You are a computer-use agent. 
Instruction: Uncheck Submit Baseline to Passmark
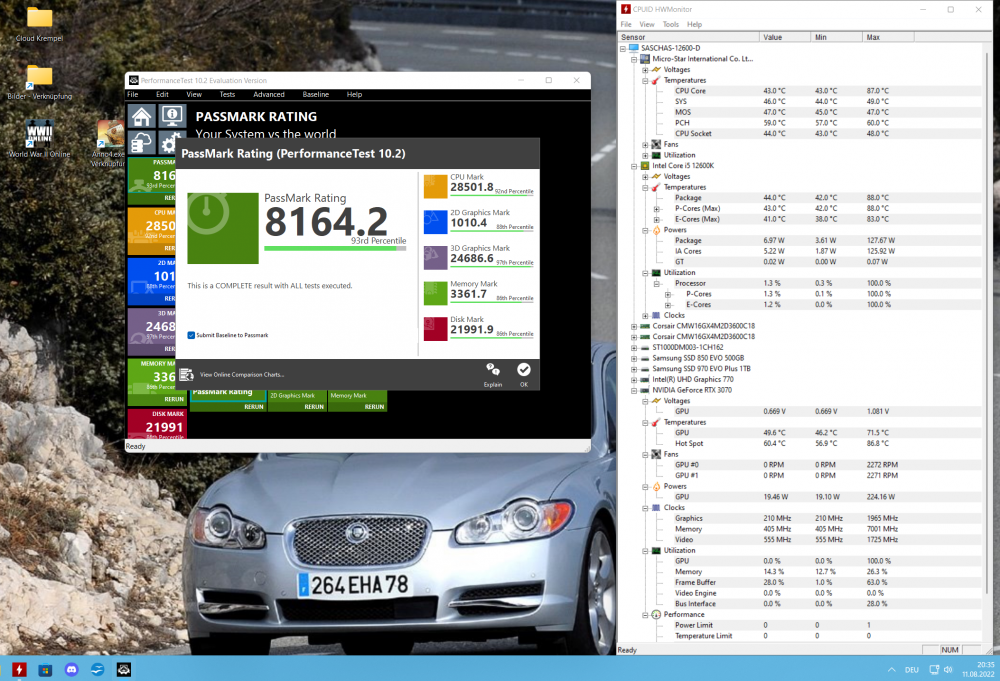tap(191, 335)
